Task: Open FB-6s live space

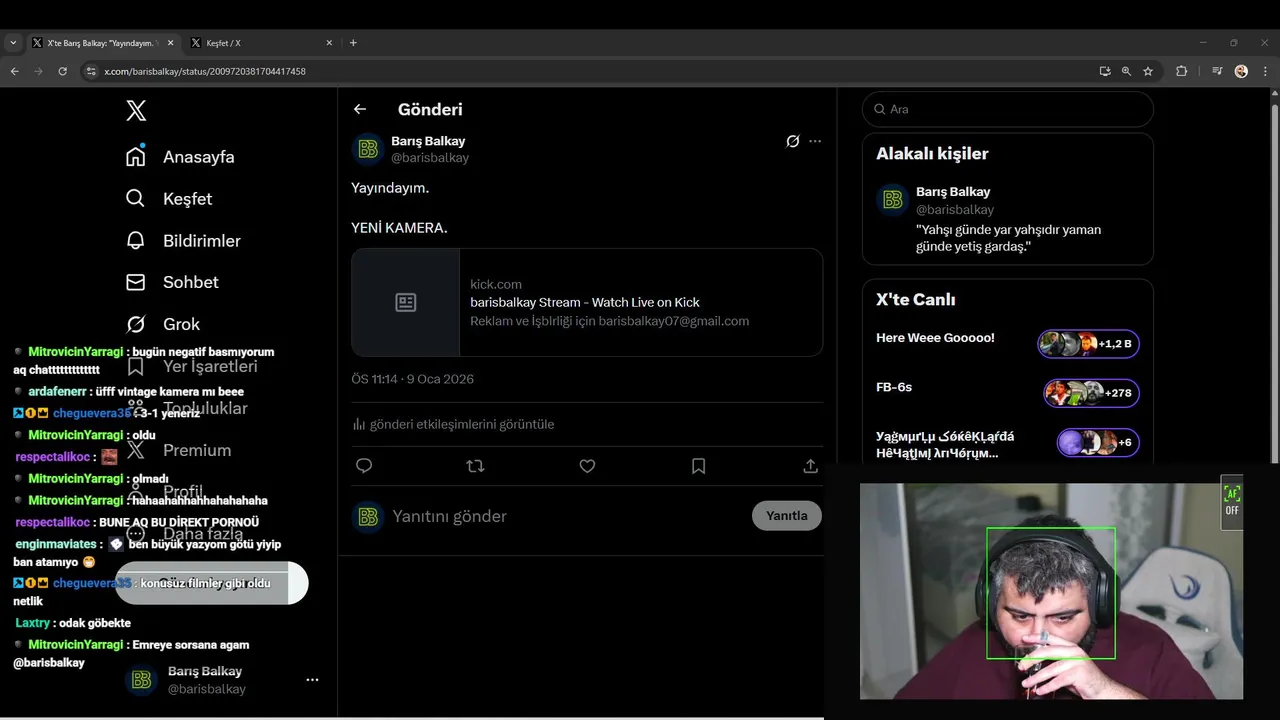Action: pyautogui.click(x=894, y=387)
